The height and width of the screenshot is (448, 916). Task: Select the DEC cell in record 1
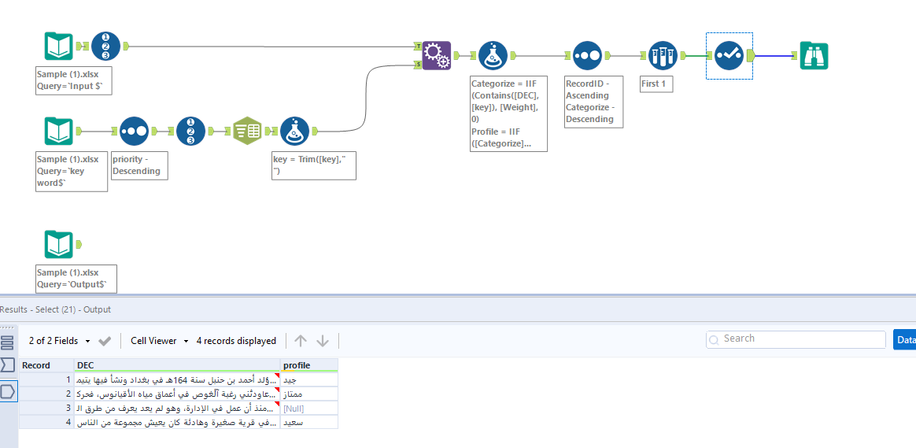coord(177,380)
